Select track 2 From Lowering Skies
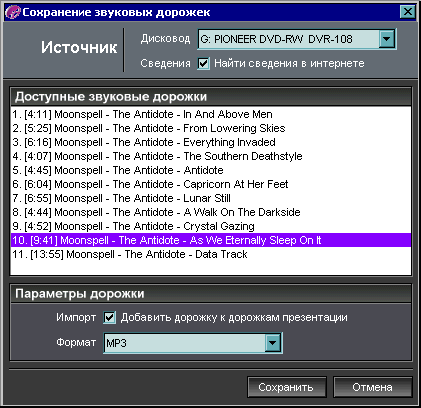 coord(211,128)
